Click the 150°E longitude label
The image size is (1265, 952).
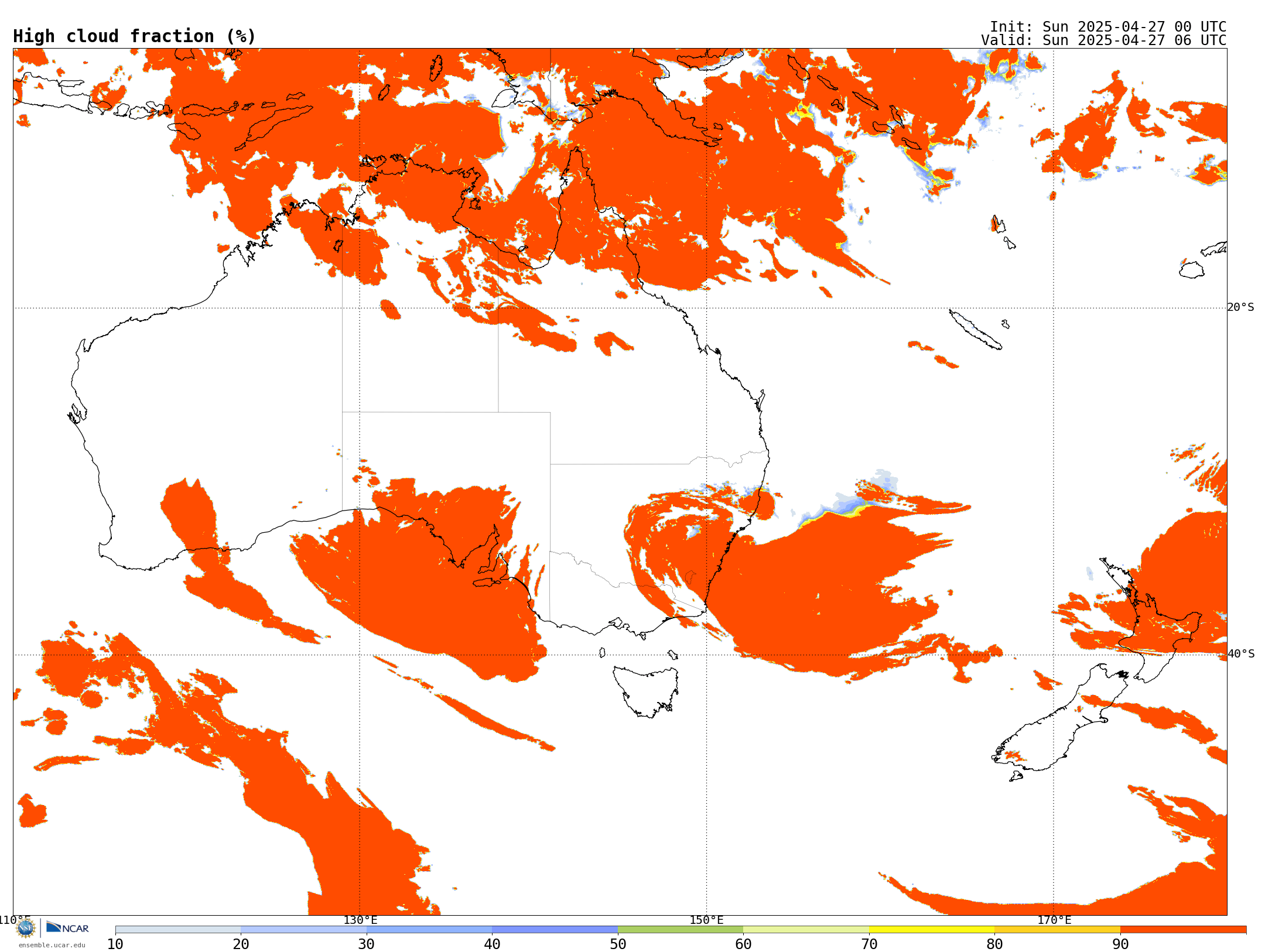click(706, 920)
